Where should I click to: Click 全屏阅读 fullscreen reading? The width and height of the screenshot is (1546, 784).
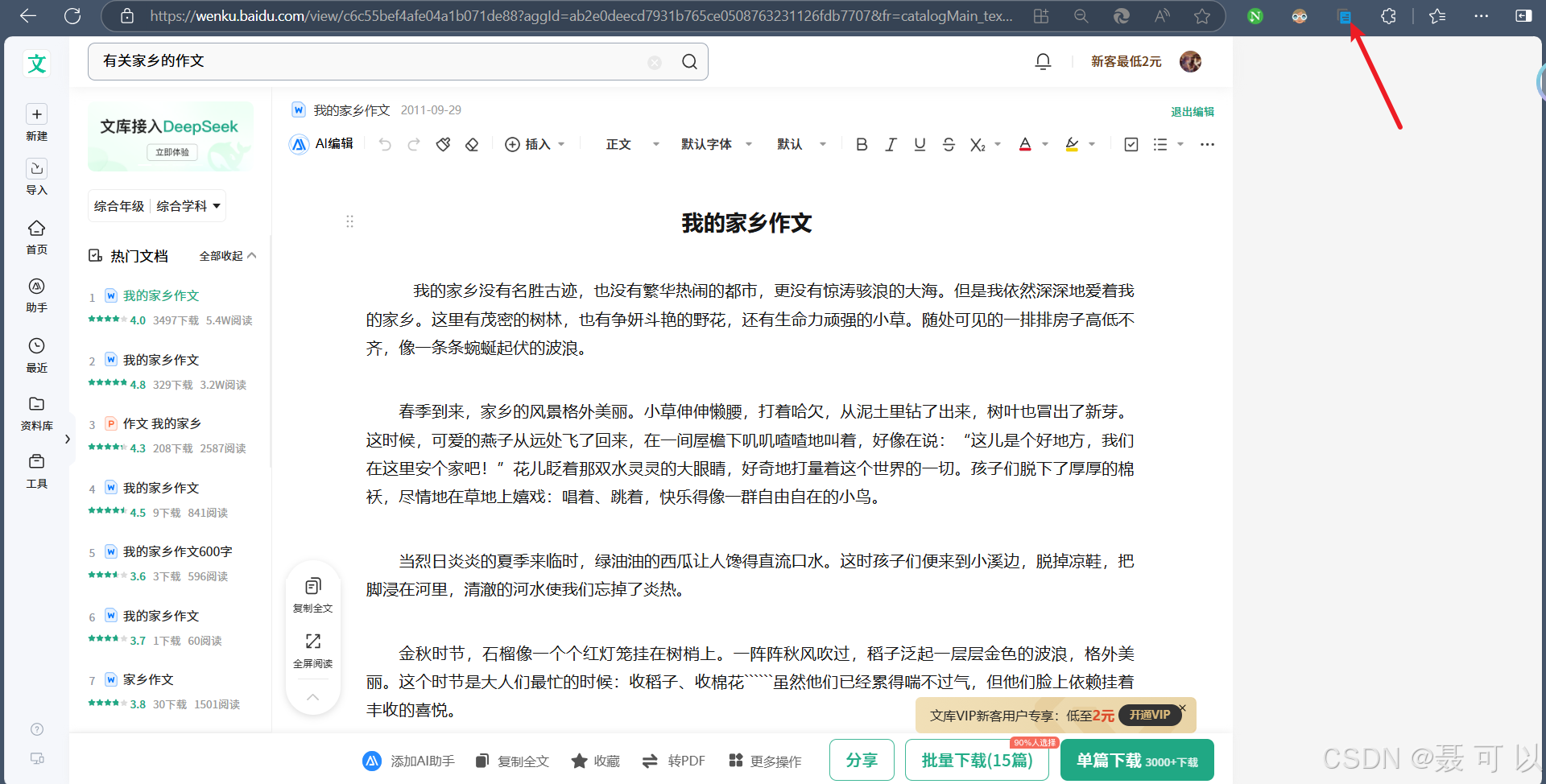pos(313,650)
